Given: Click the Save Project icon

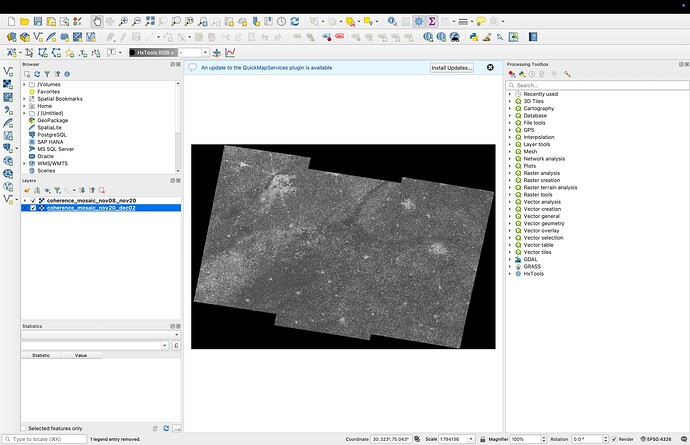Looking at the screenshot, I should coord(39,21).
